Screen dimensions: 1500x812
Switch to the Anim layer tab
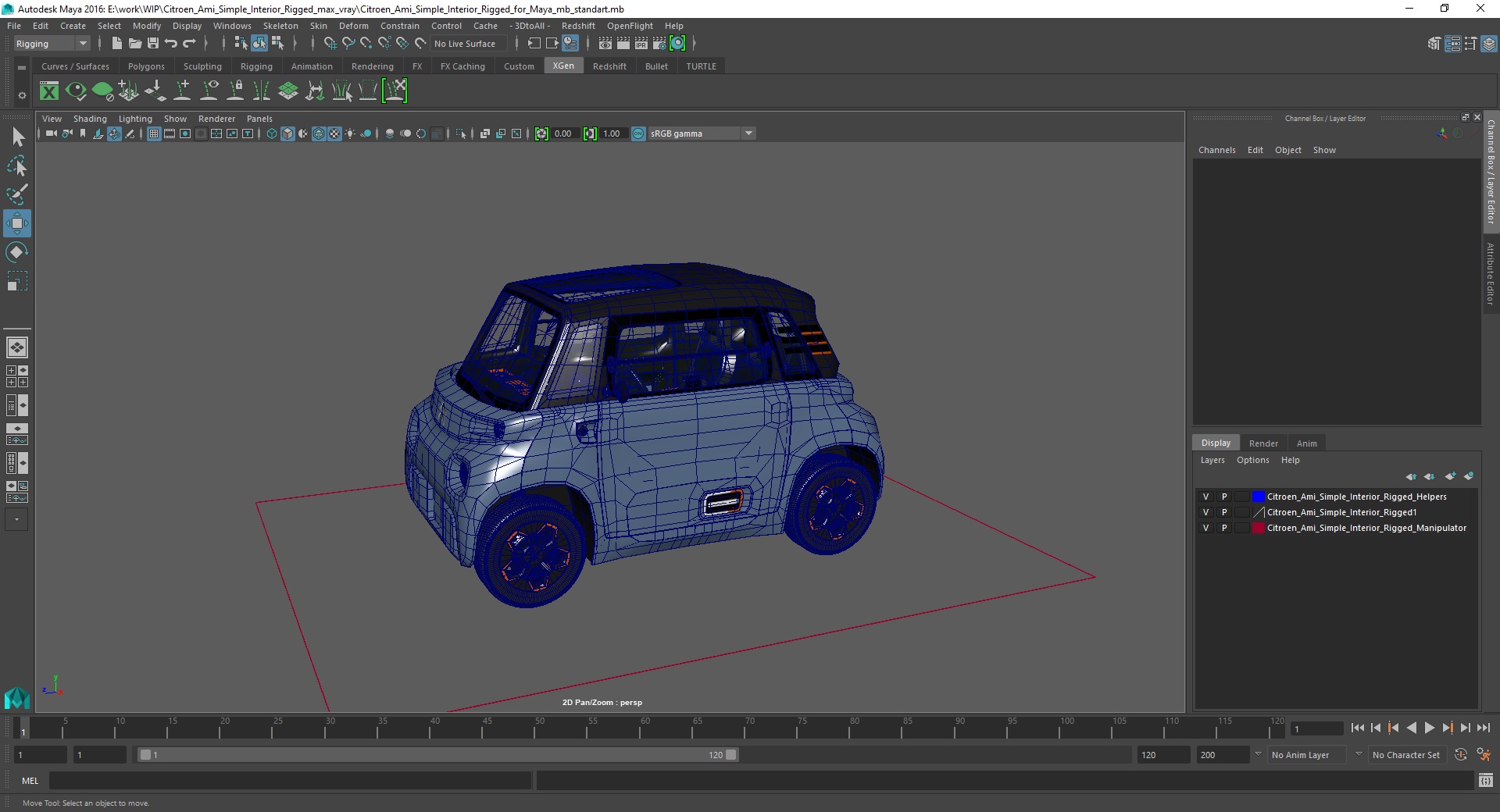tap(1306, 443)
